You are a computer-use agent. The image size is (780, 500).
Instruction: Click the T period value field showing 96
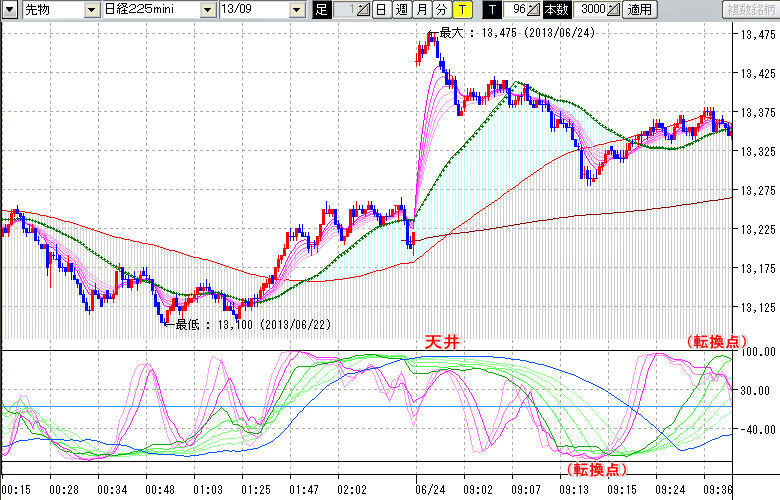pyautogui.click(x=517, y=10)
